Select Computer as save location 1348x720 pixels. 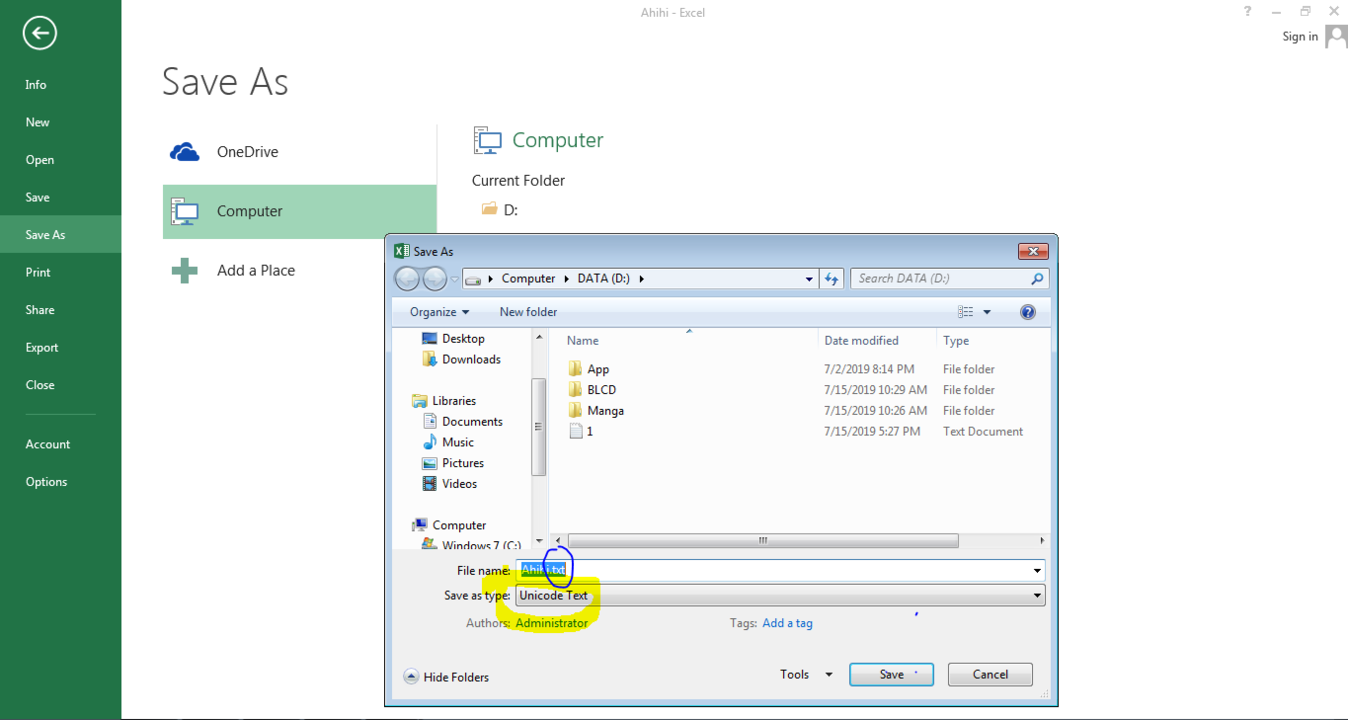(299, 211)
